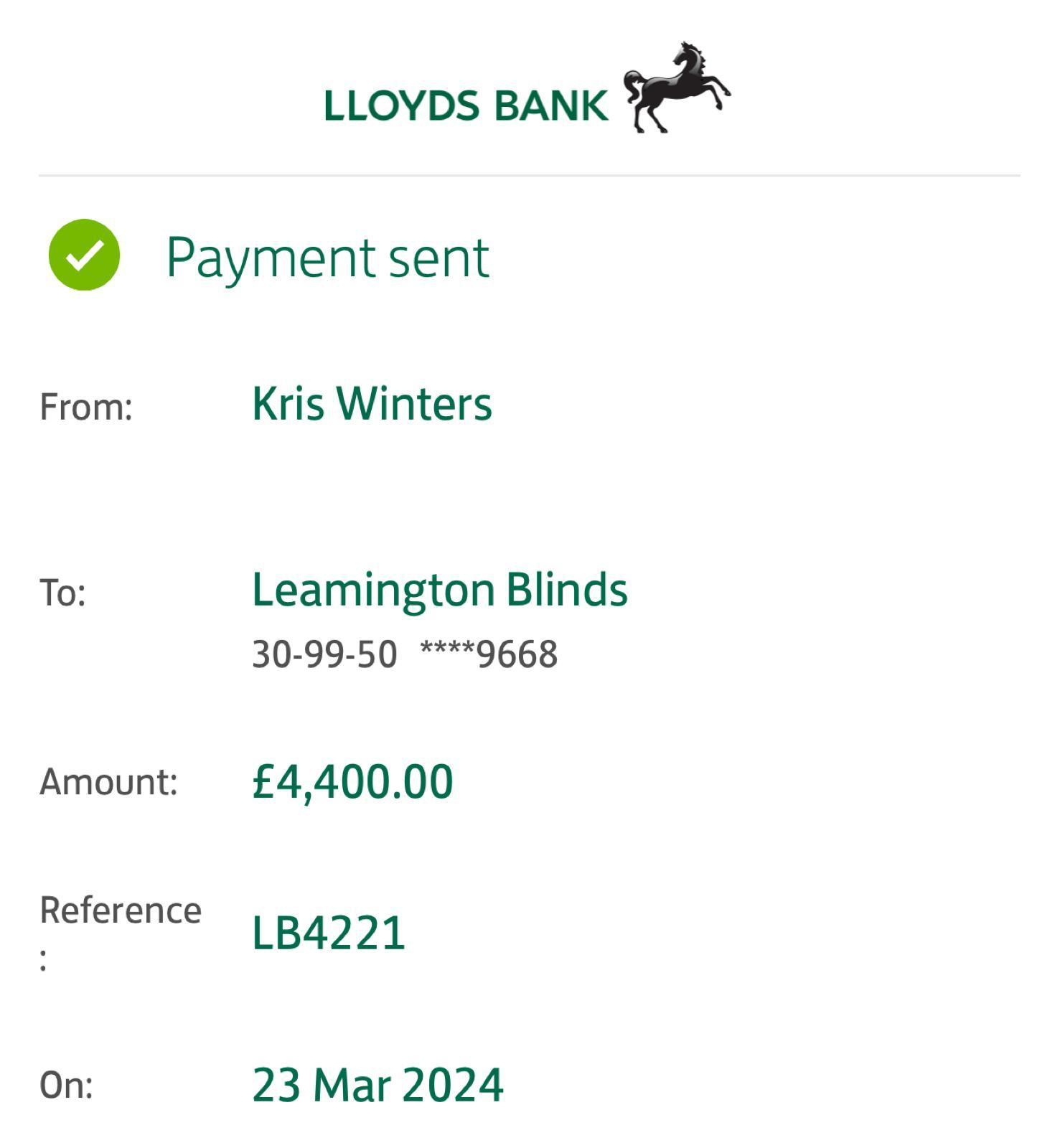
Task: Open payee Leamington Blinds
Action: [439, 590]
